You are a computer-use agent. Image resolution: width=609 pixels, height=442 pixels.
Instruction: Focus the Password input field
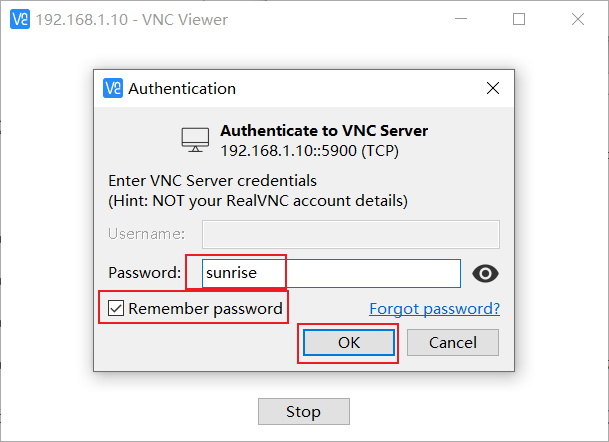click(331, 273)
